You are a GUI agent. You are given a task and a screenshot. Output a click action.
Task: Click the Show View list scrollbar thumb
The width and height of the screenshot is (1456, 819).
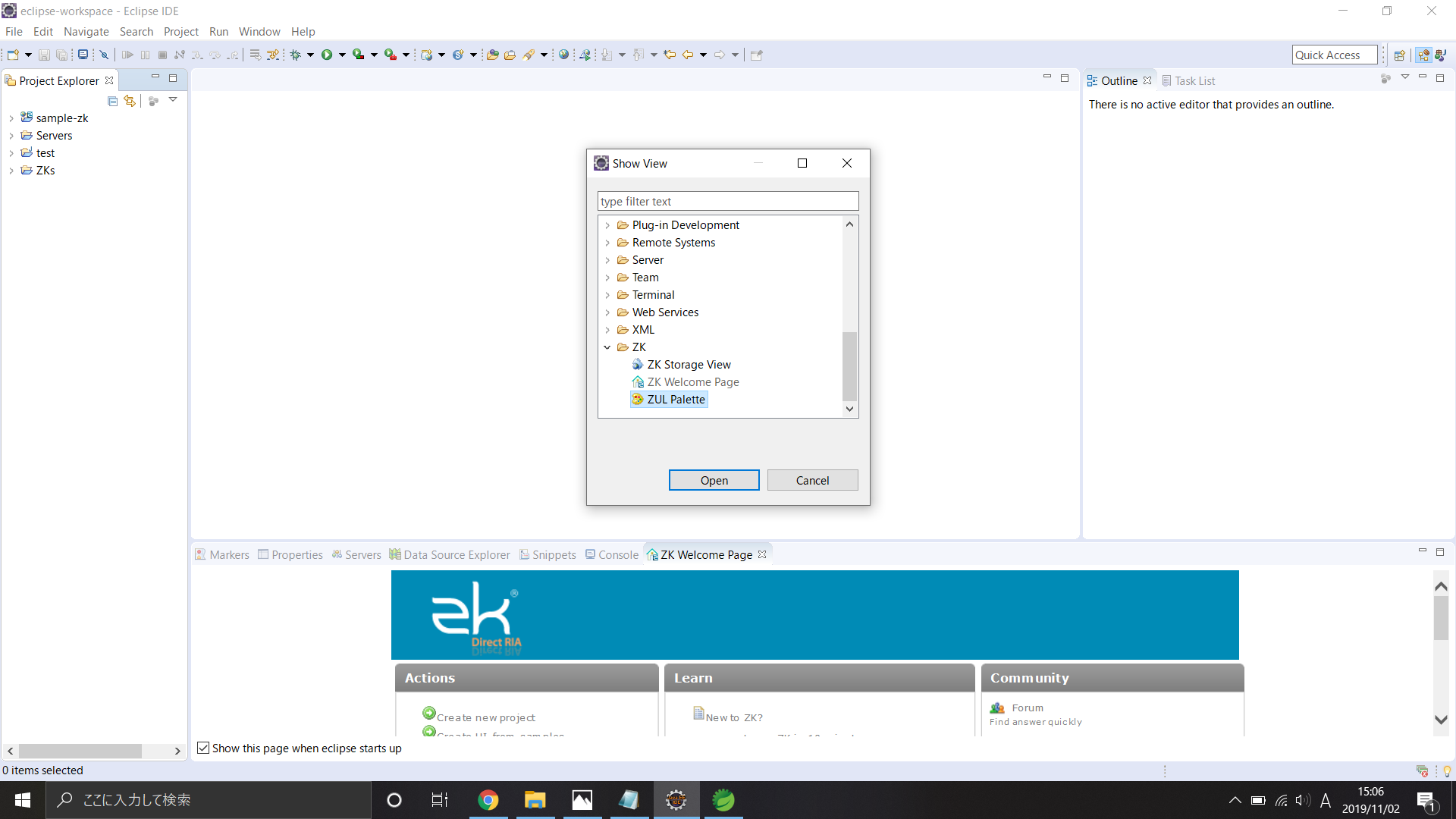click(x=849, y=366)
